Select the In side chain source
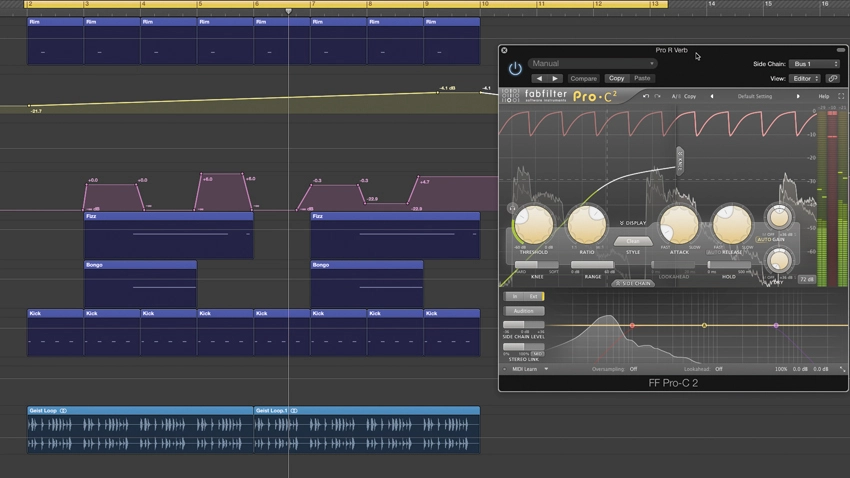This screenshot has width=850, height=478. 514,296
